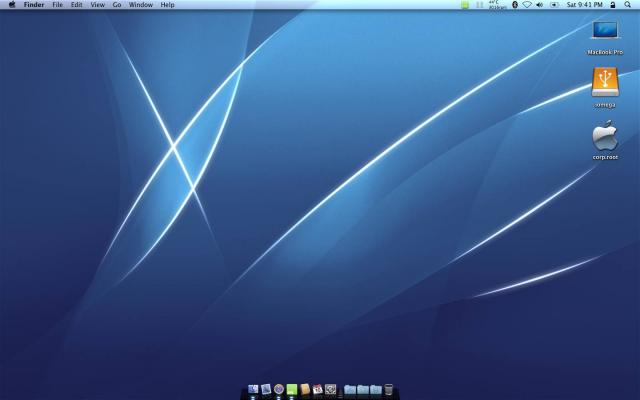Open the Trash in the Dock

pyautogui.click(x=389, y=389)
